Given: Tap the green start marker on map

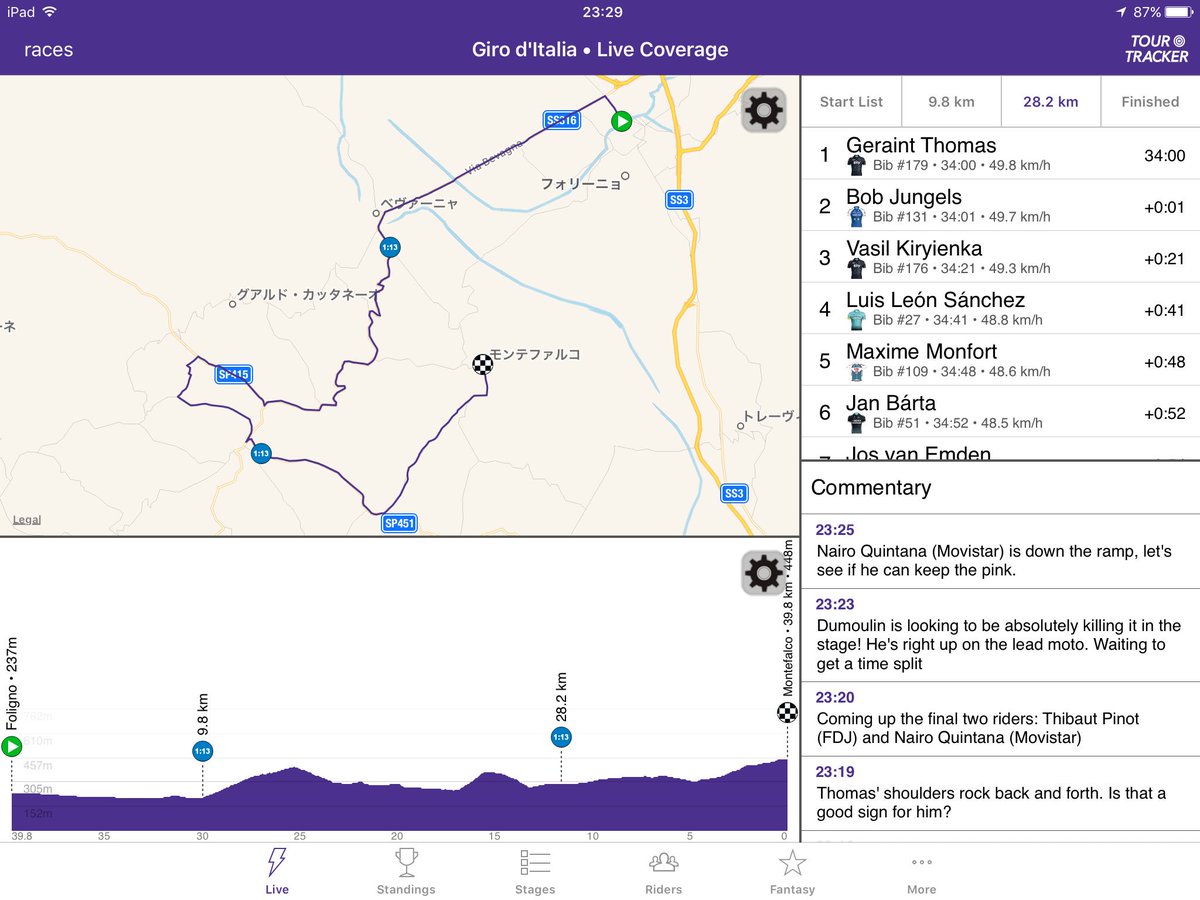Looking at the screenshot, I should click(x=621, y=121).
